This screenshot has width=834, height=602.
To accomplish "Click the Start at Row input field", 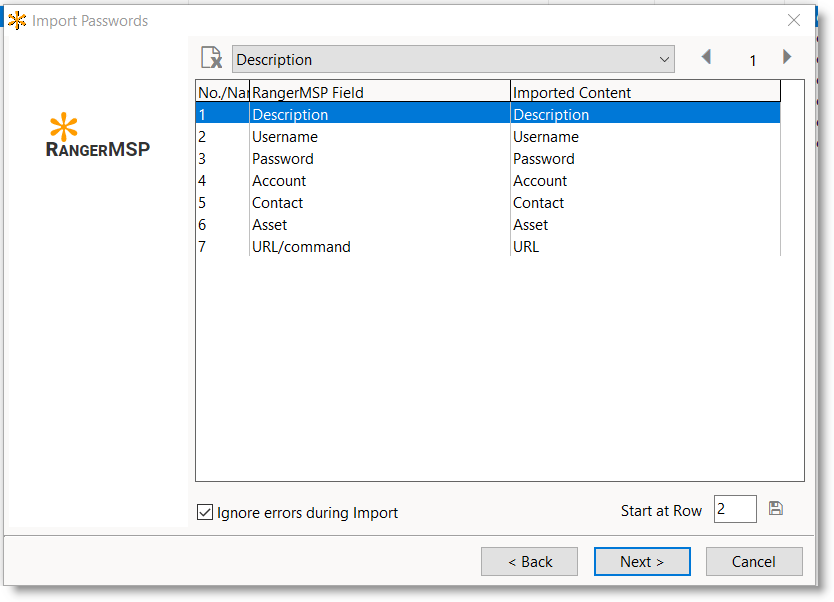I will [734, 510].
